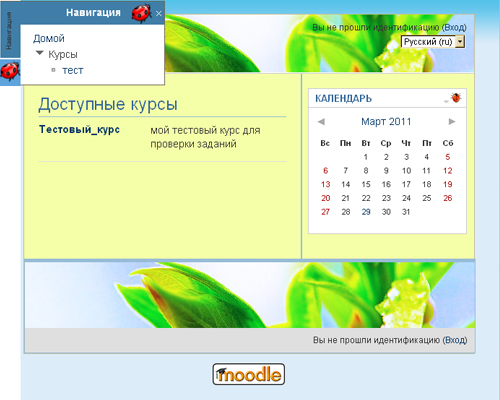The image size is (500, 400).
Task: Open the Русский (ru) language dropdown
Action: tap(433, 42)
